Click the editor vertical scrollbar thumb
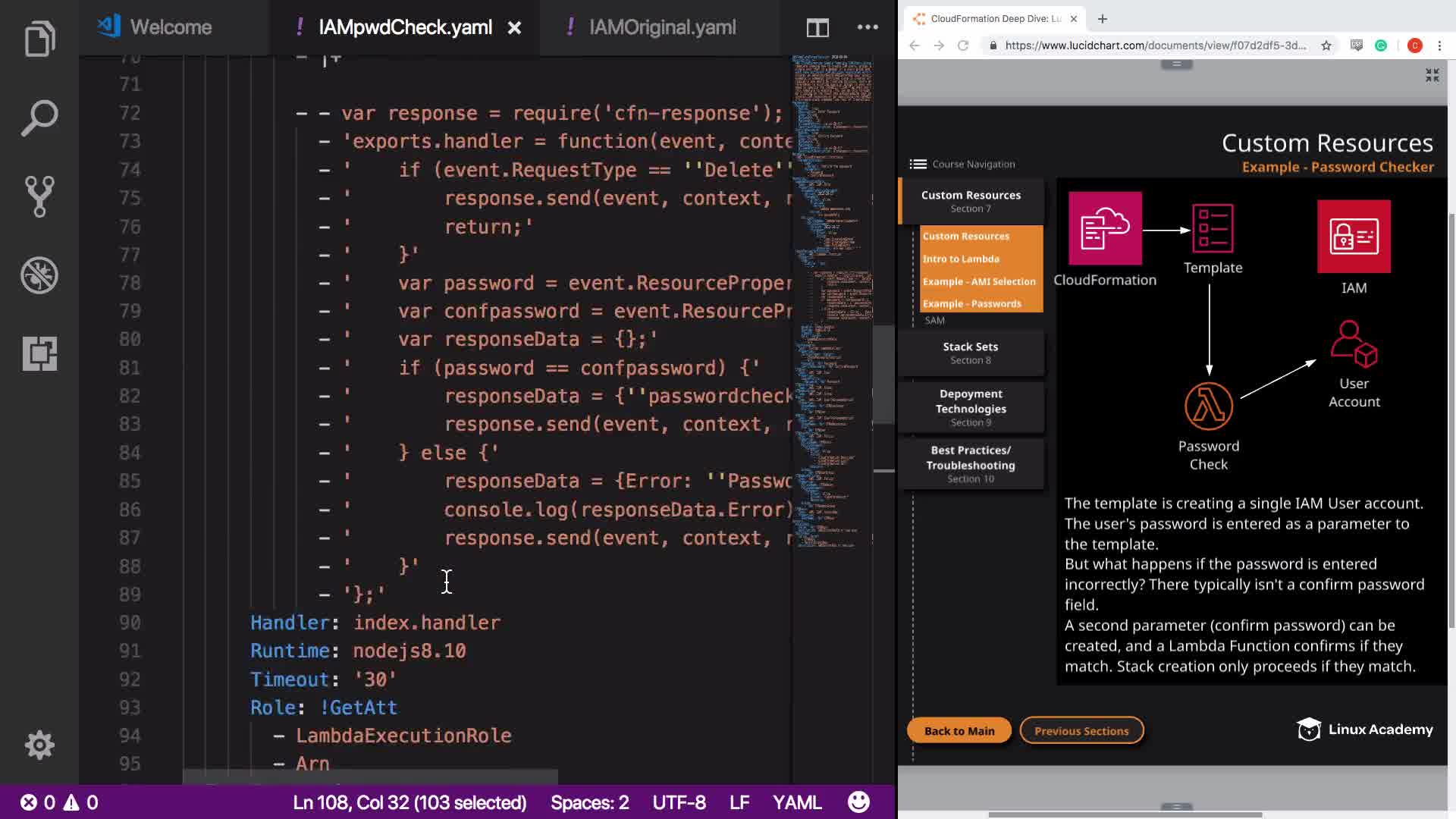 [x=883, y=374]
